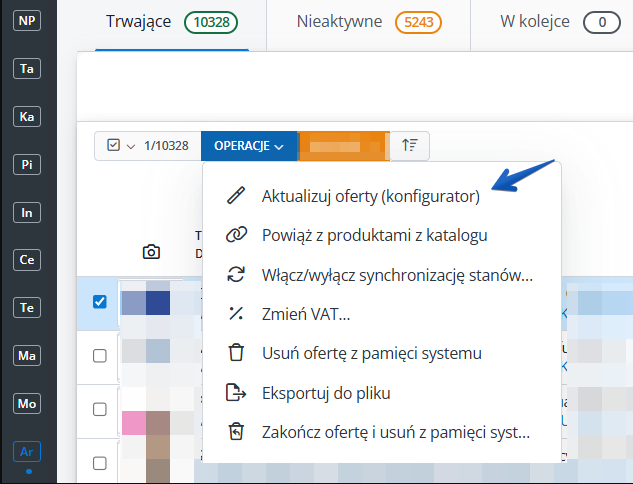Check the second offer row checkbox
633x484 pixels.
pyautogui.click(x=100, y=355)
